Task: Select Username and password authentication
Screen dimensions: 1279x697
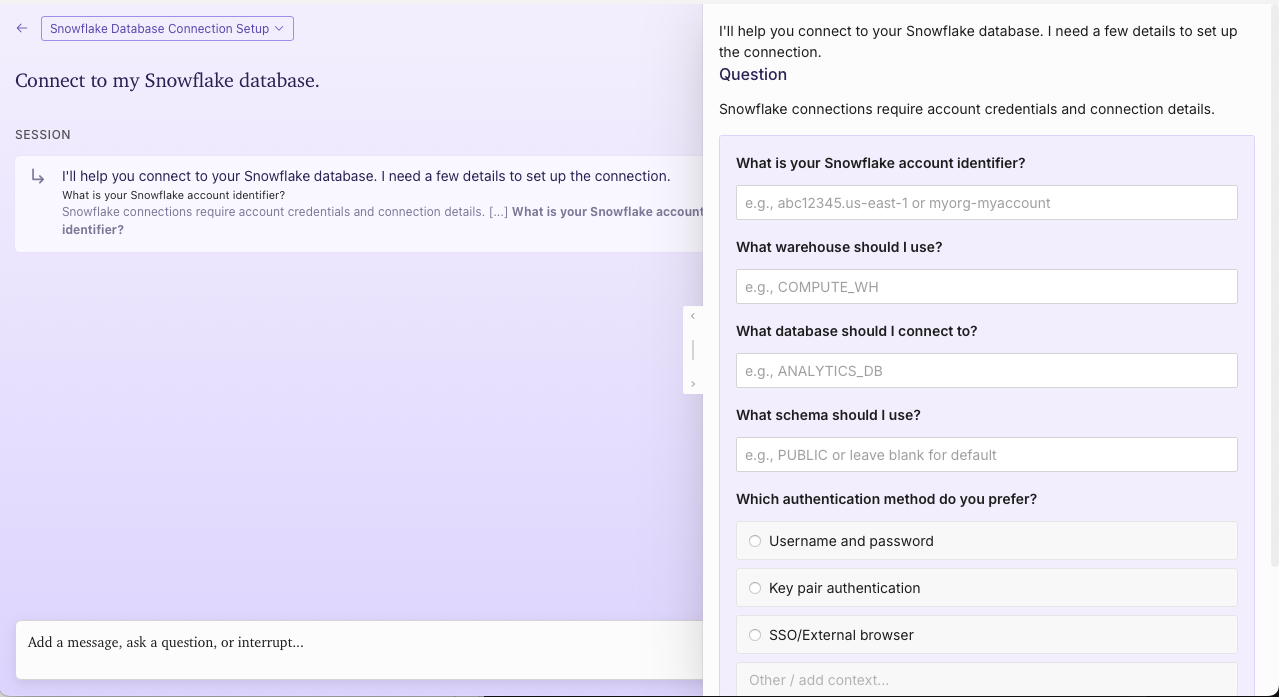Action: click(987, 541)
